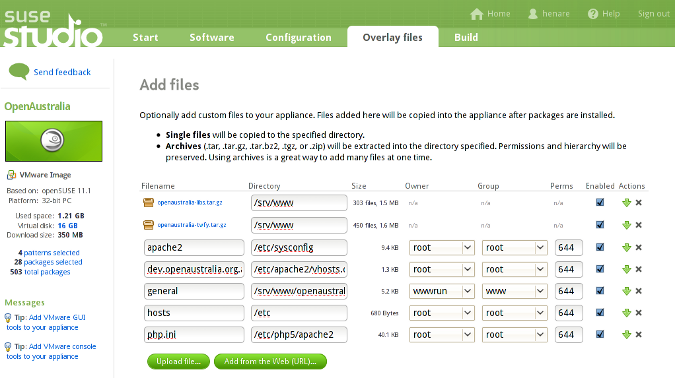
Task: Click archive icon for openaustralia-libs.tar.gz
Action: 148,202
